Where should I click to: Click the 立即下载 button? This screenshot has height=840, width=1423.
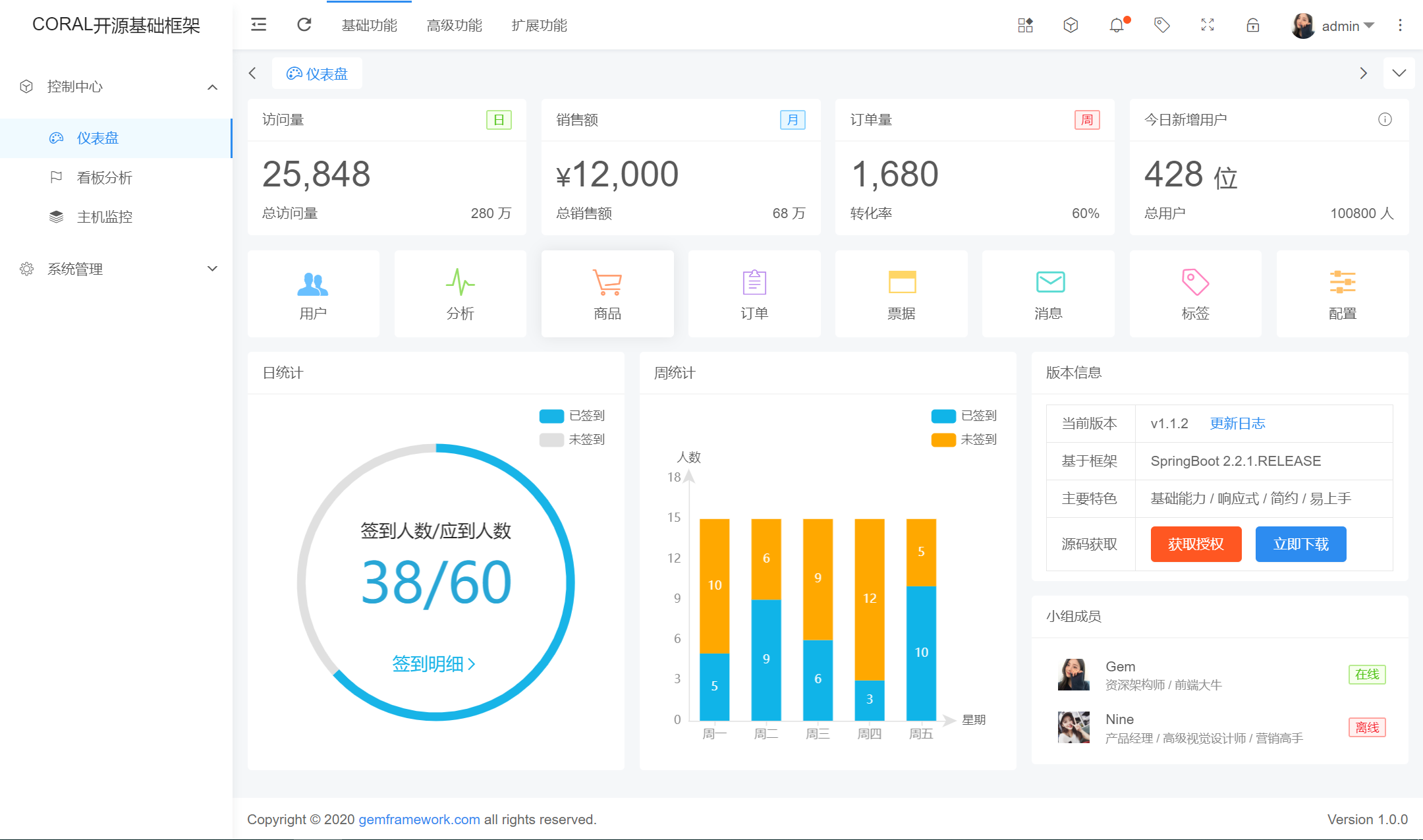(1300, 544)
